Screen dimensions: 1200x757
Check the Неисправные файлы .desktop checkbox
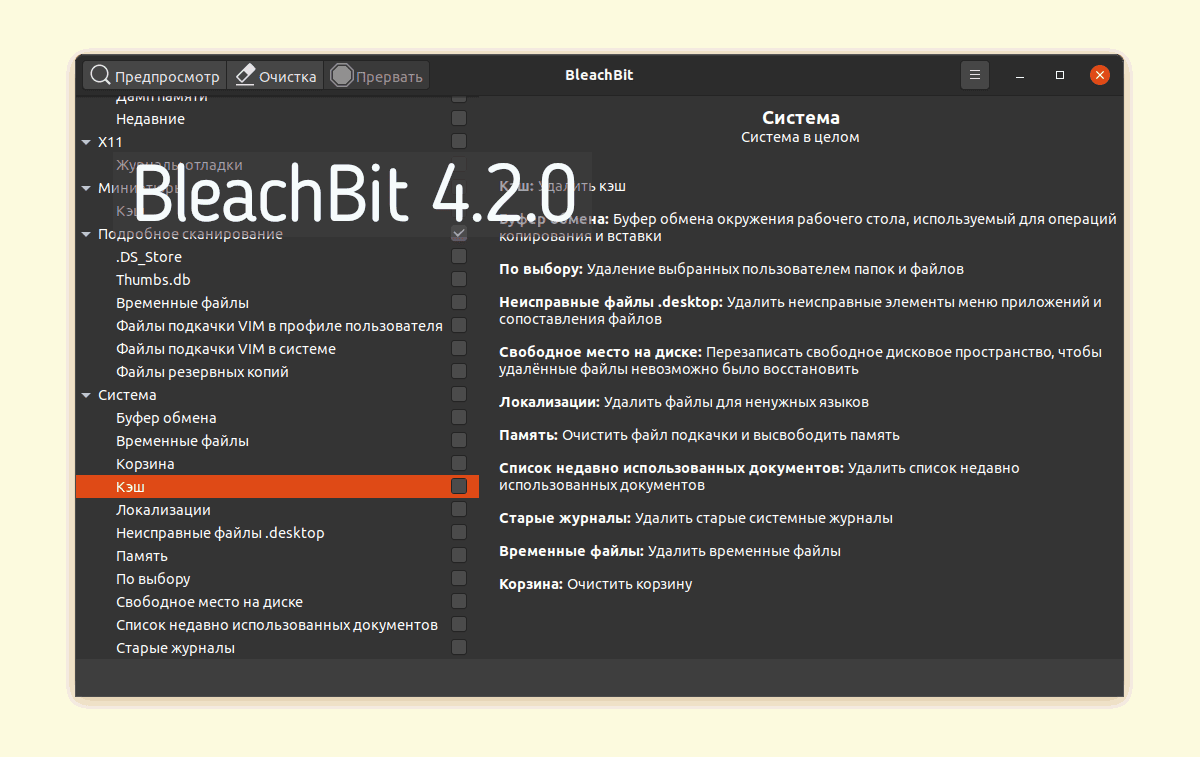[459, 532]
